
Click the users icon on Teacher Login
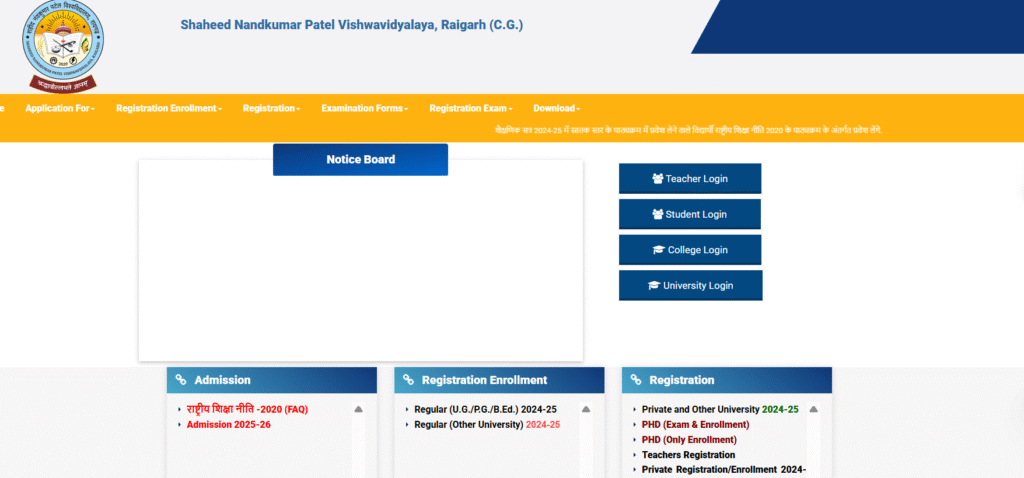658,178
